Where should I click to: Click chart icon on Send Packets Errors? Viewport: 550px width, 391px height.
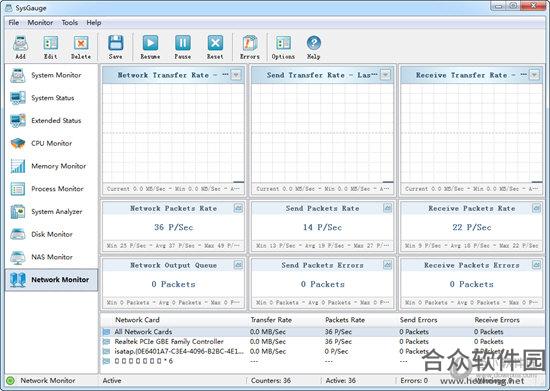(387, 265)
